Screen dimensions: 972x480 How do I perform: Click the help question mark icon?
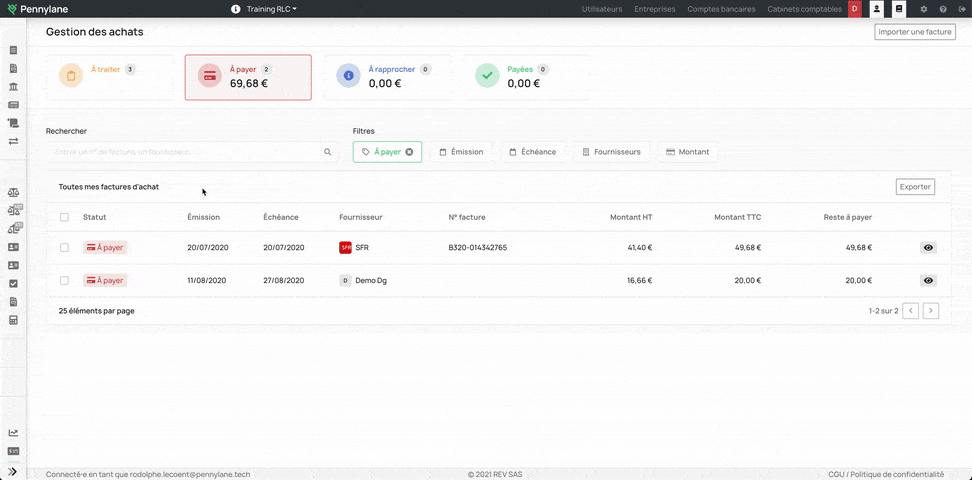[942, 9]
